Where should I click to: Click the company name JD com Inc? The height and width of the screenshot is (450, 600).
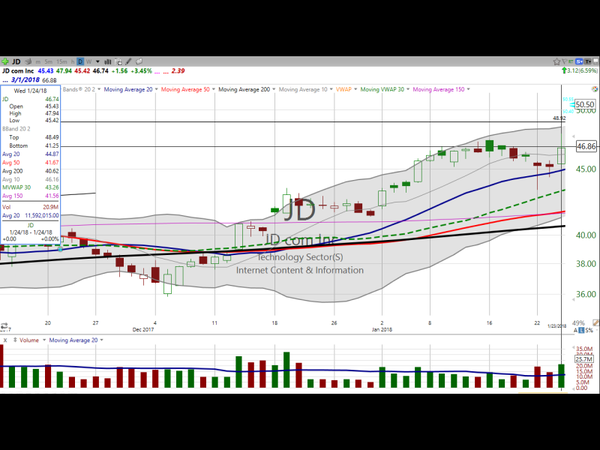[18, 71]
